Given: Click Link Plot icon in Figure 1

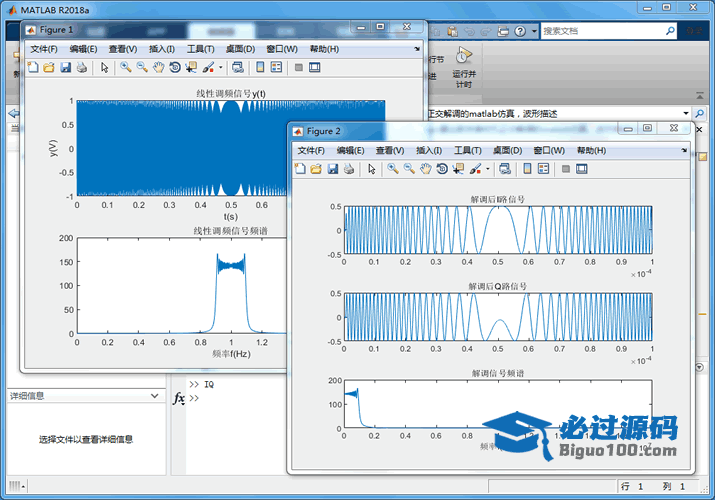Looking at the screenshot, I should pyautogui.click(x=238, y=67).
